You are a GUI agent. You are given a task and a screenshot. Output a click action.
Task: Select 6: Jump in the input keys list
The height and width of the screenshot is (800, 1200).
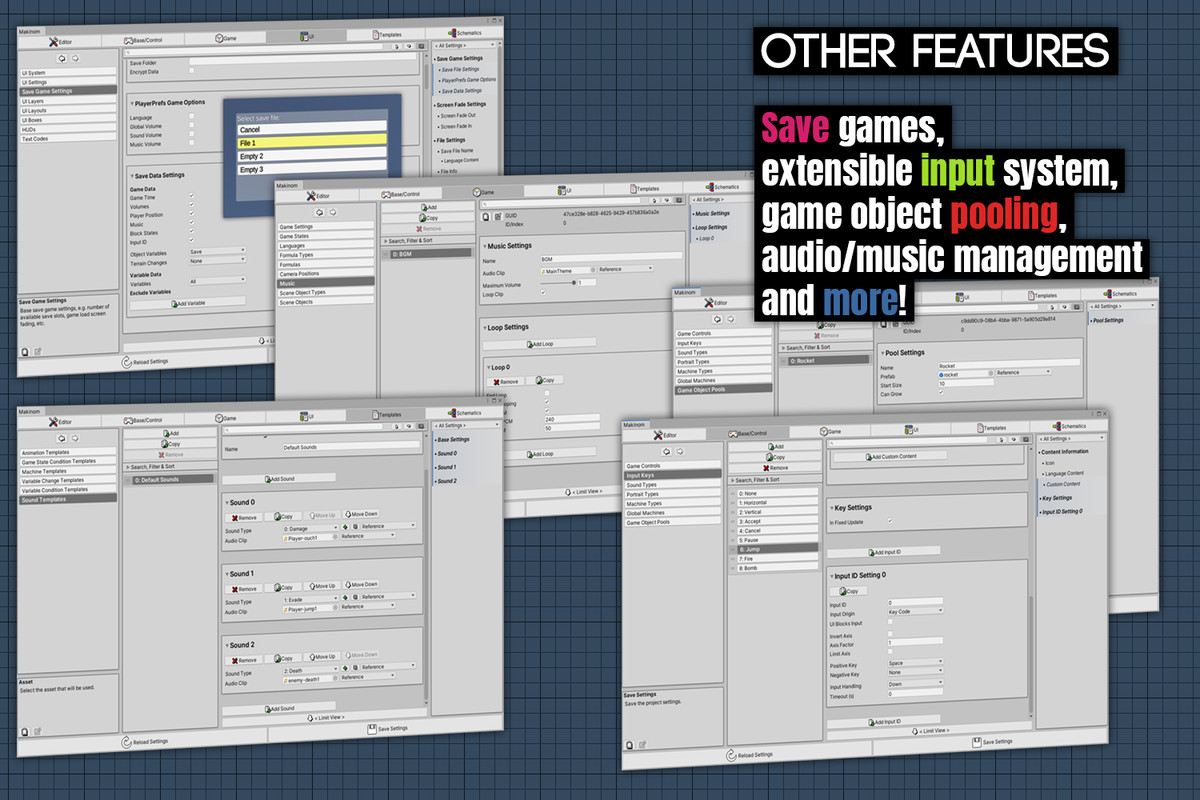tap(776, 550)
